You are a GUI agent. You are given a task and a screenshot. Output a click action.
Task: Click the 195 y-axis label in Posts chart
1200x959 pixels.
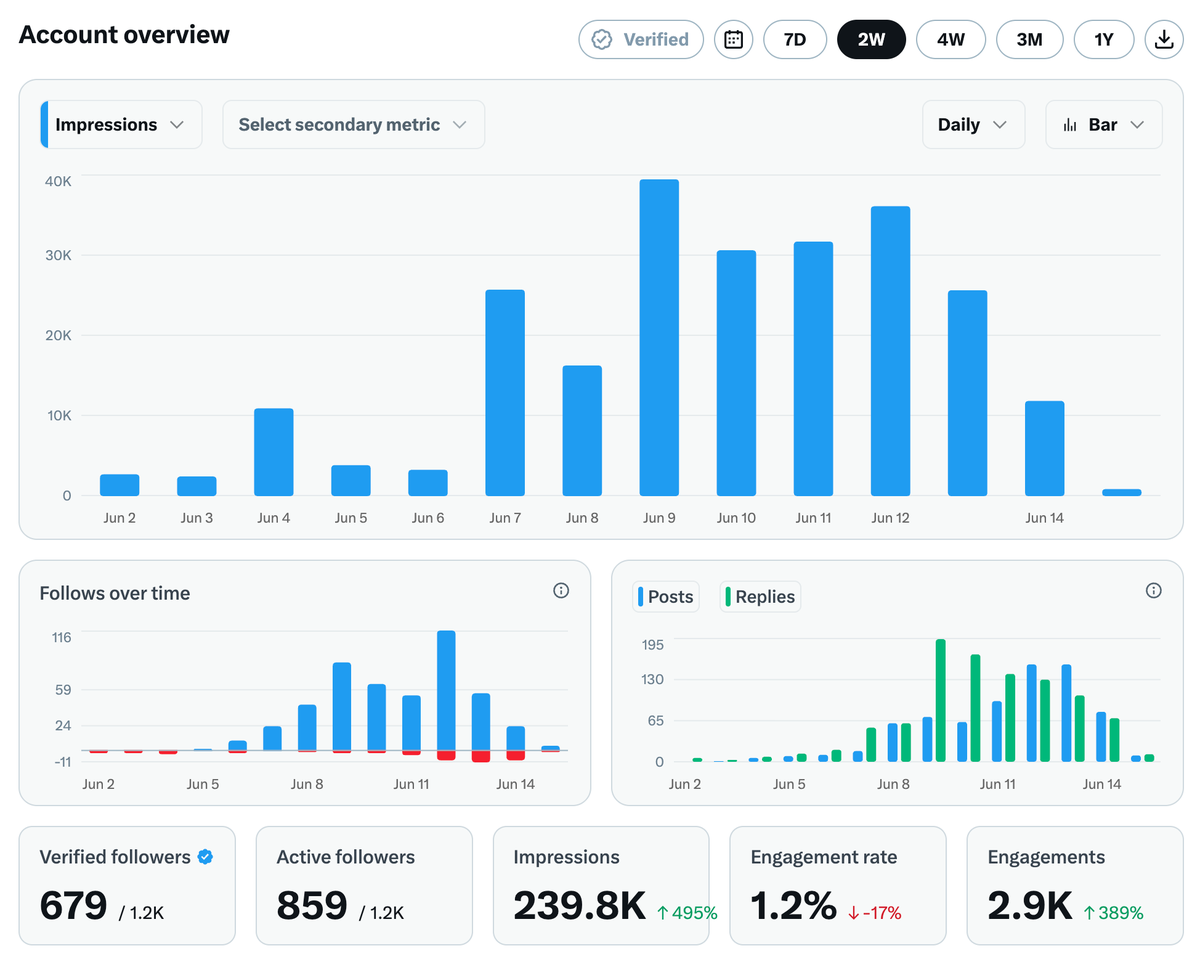coord(653,644)
